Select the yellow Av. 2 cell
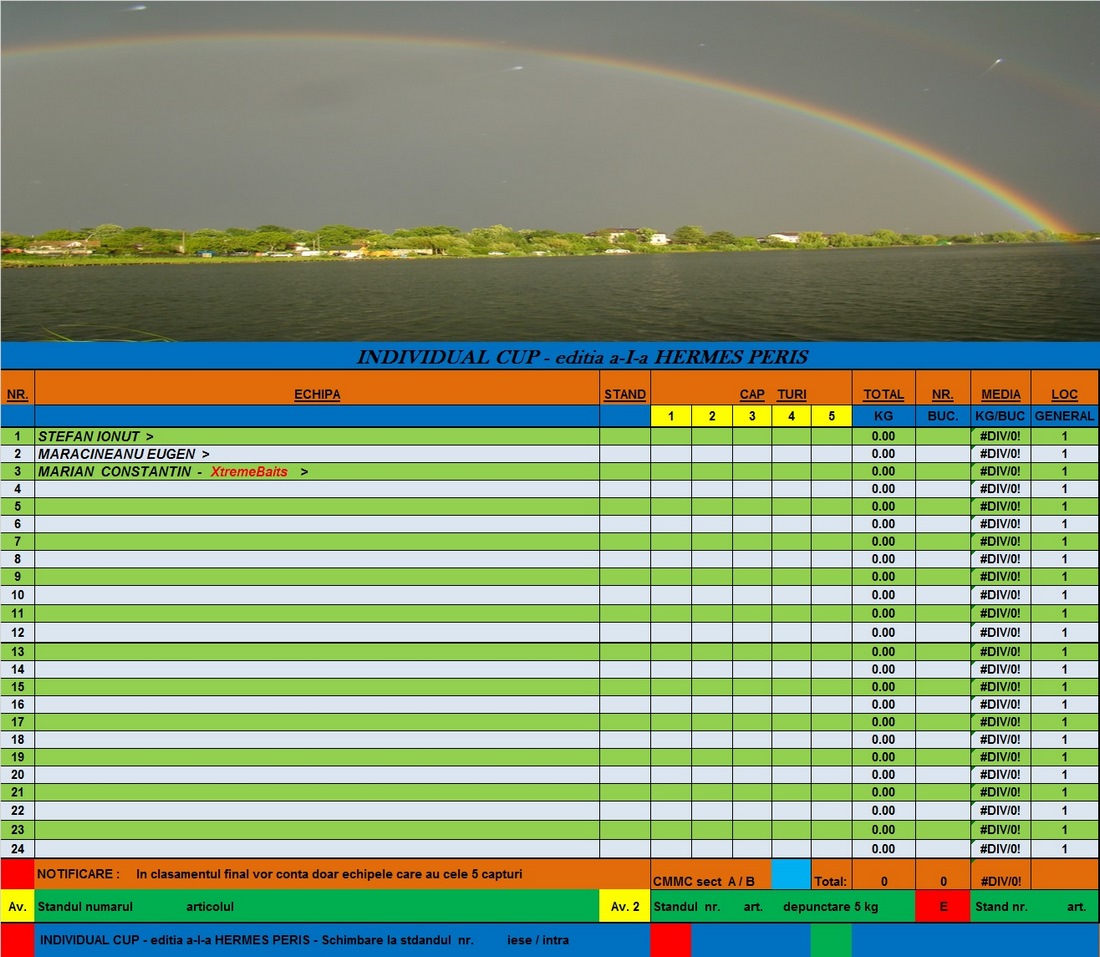This screenshot has width=1100, height=957. [x=625, y=906]
